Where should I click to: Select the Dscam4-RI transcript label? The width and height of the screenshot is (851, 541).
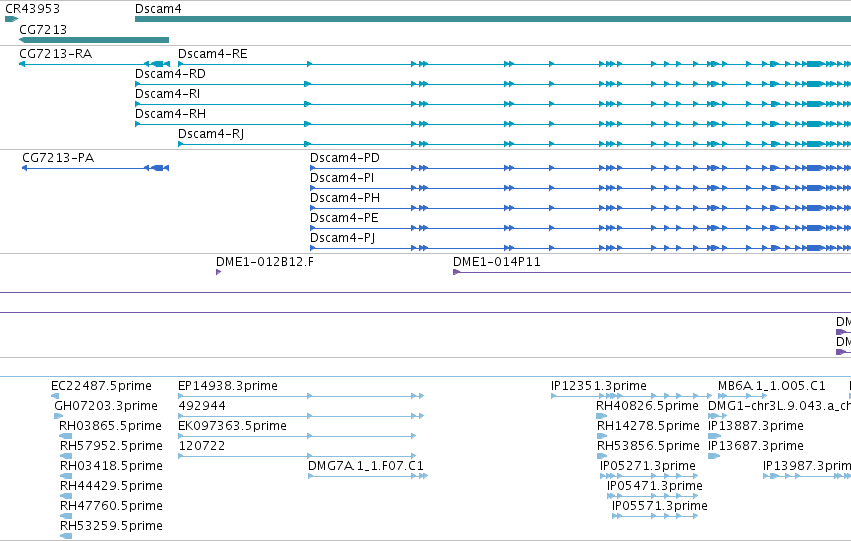coord(168,94)
